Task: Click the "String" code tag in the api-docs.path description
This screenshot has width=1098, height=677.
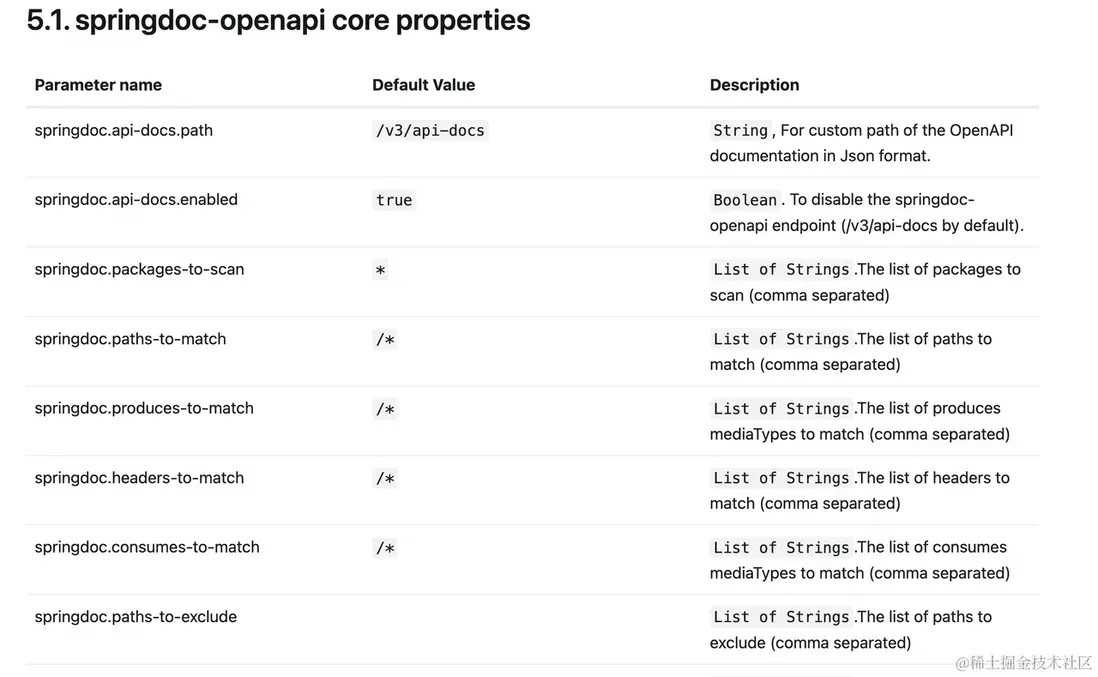Action: coord(740,130)
